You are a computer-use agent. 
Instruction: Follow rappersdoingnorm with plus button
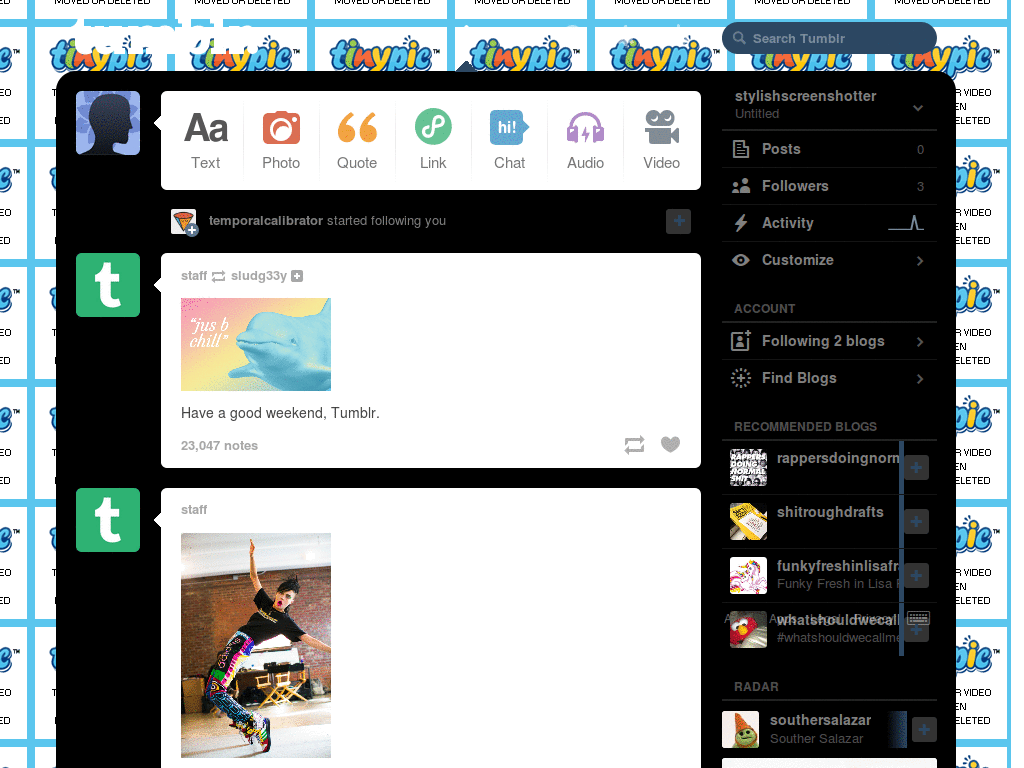pos(917,468)
